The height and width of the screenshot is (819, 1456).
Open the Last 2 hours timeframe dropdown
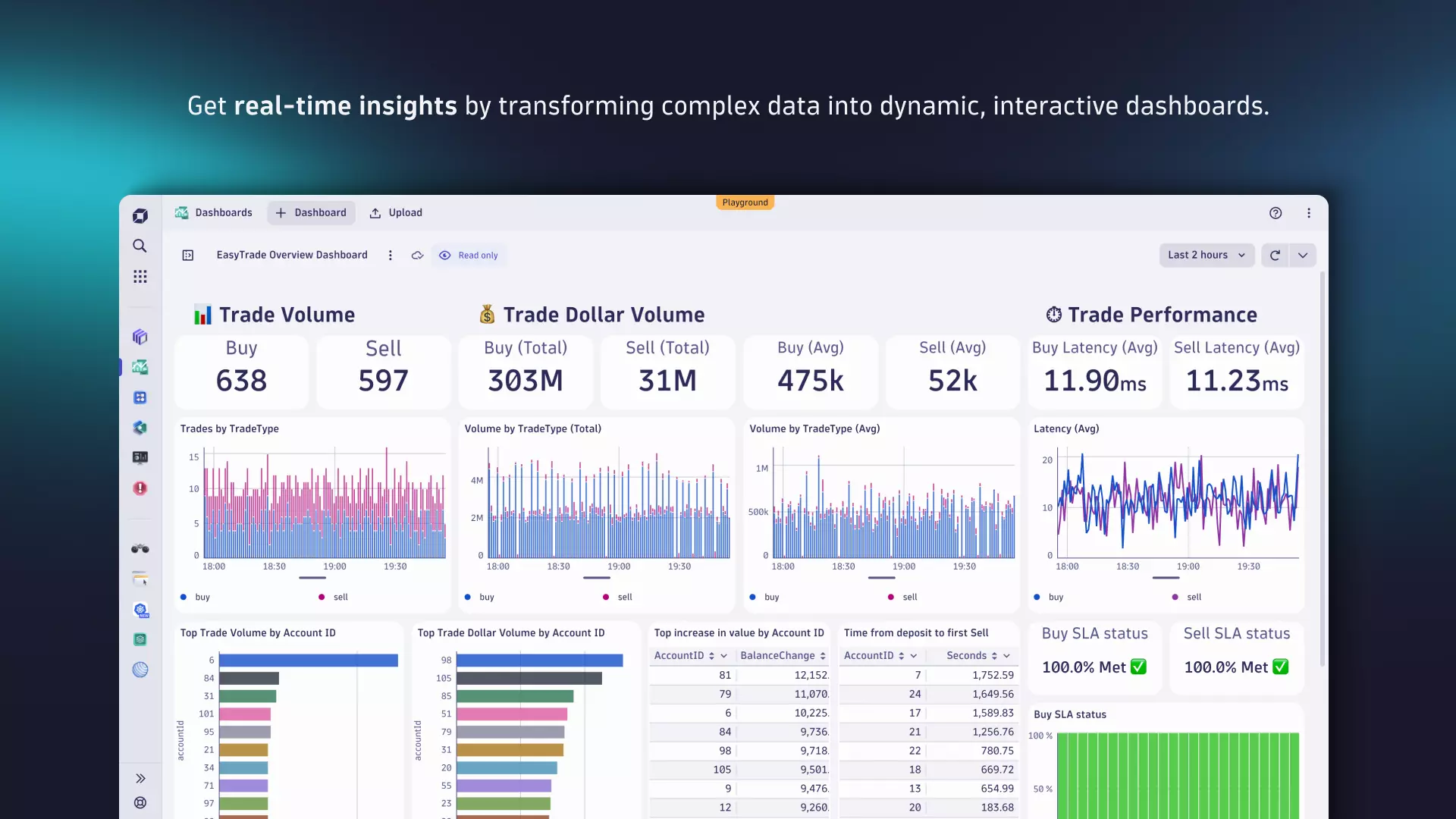coord(1206,256)
